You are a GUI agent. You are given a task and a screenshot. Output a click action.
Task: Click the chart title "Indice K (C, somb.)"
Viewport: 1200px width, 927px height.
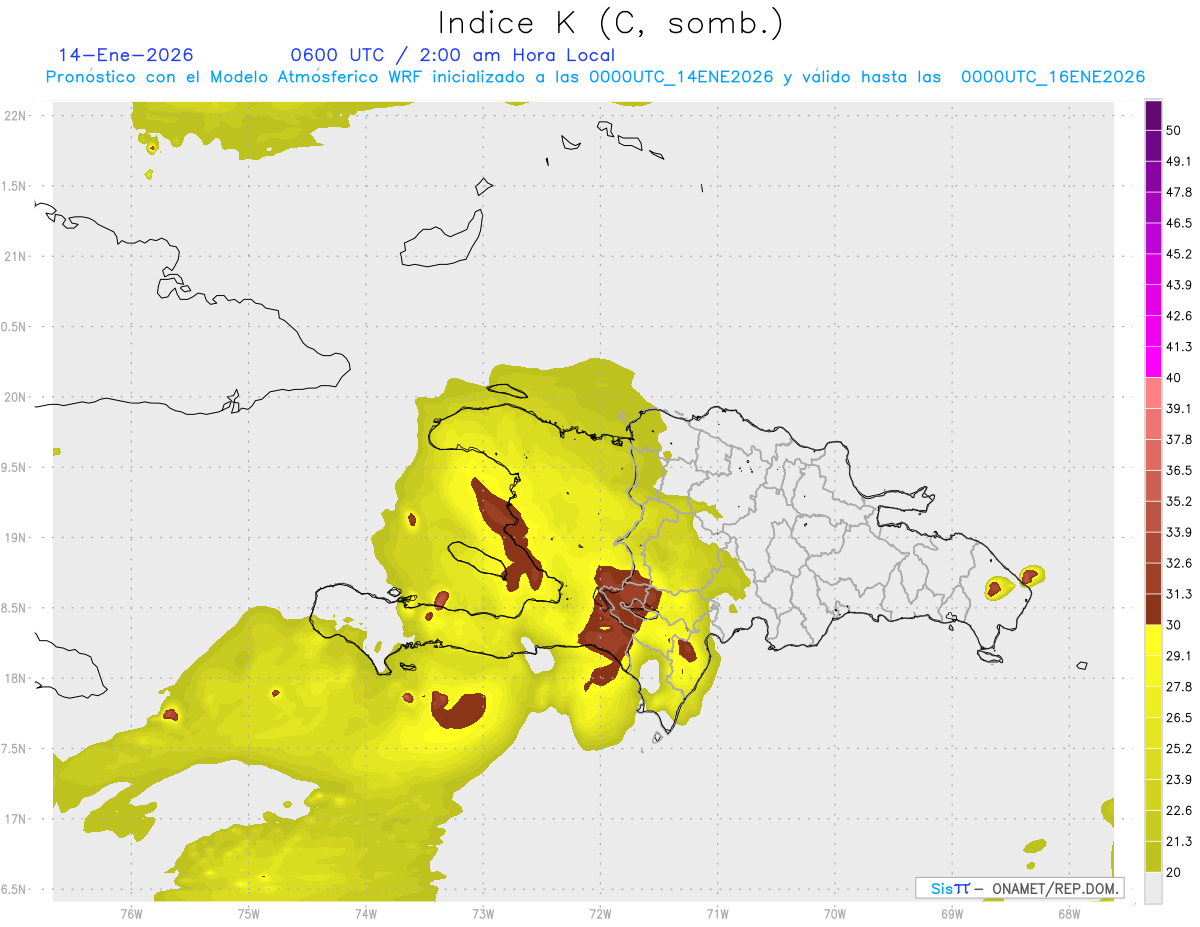[611, 22]
